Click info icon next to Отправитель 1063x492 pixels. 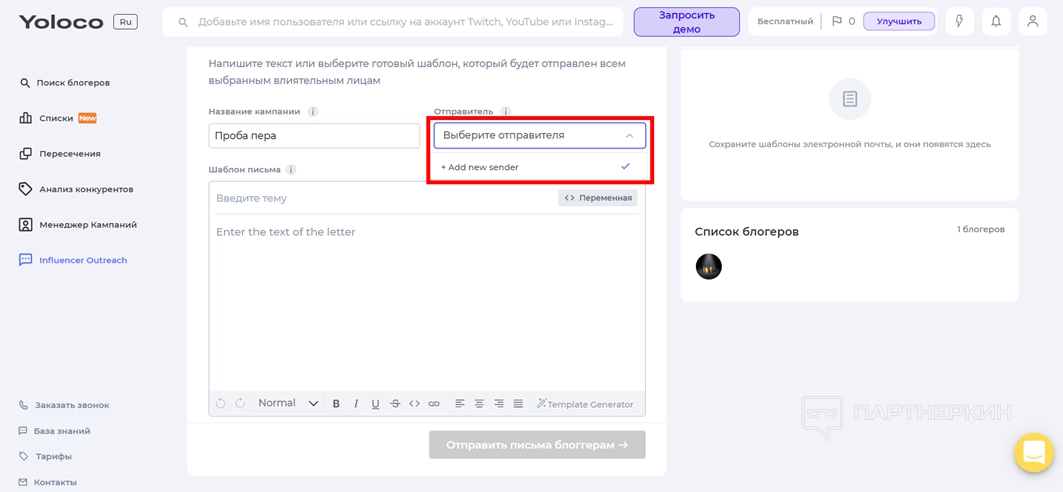tap(505, 112)
